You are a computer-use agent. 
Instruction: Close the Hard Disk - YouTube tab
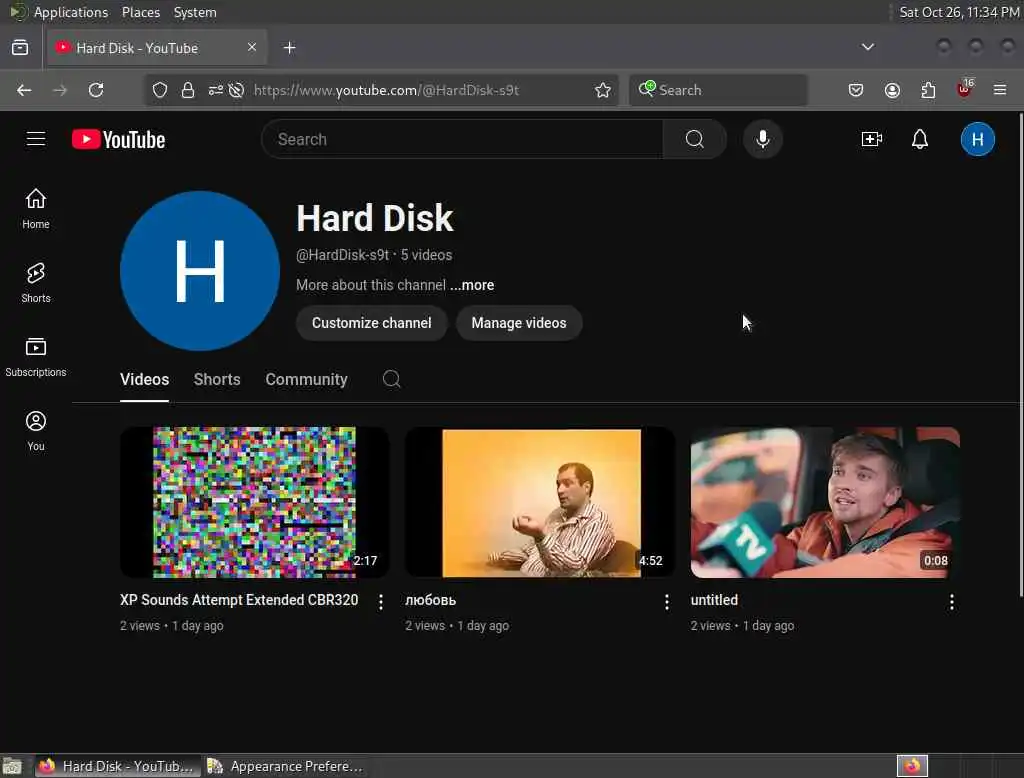[252, 47]
